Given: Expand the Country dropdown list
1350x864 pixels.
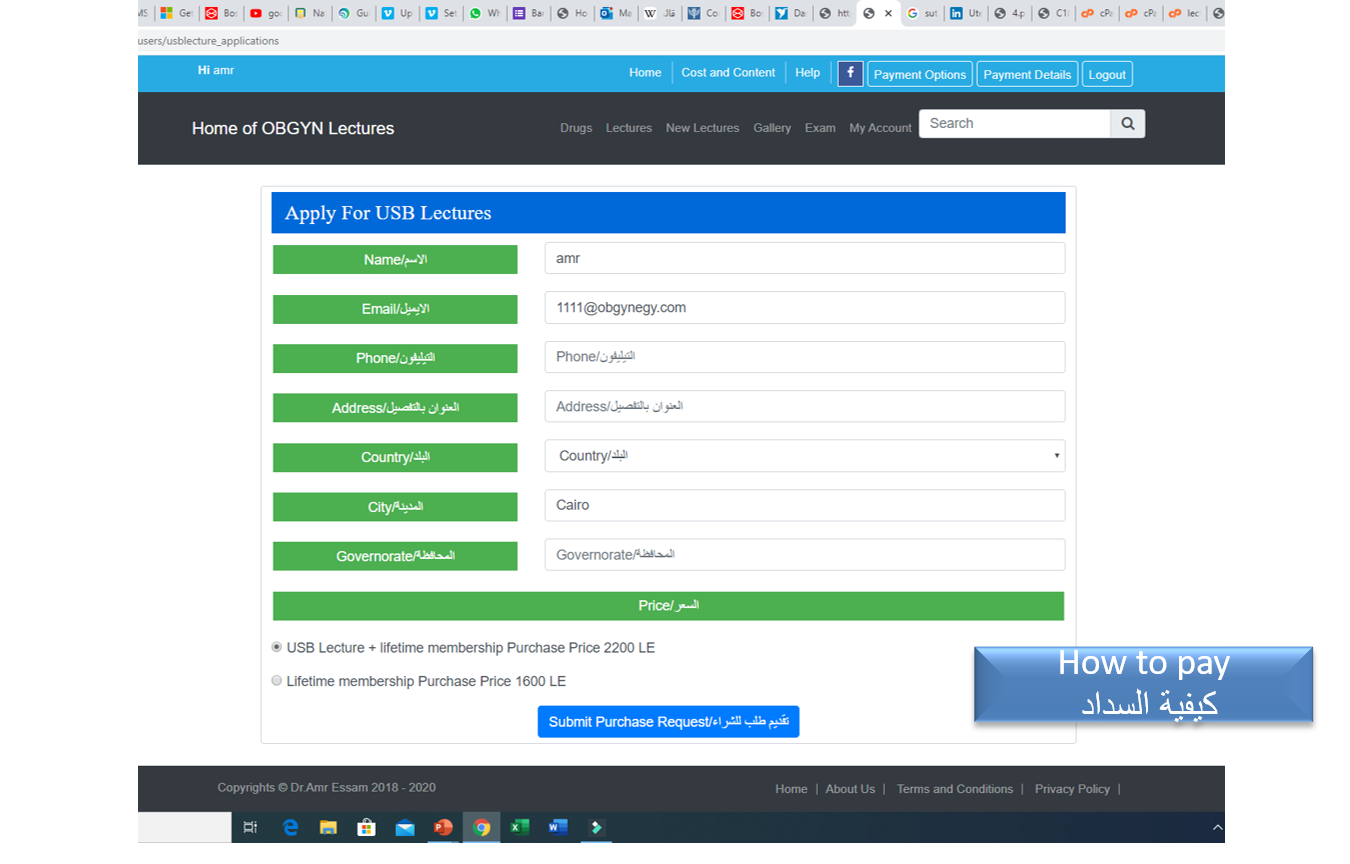Looking at the screenshot, I should pyautogui.click(x=804, y=456).
